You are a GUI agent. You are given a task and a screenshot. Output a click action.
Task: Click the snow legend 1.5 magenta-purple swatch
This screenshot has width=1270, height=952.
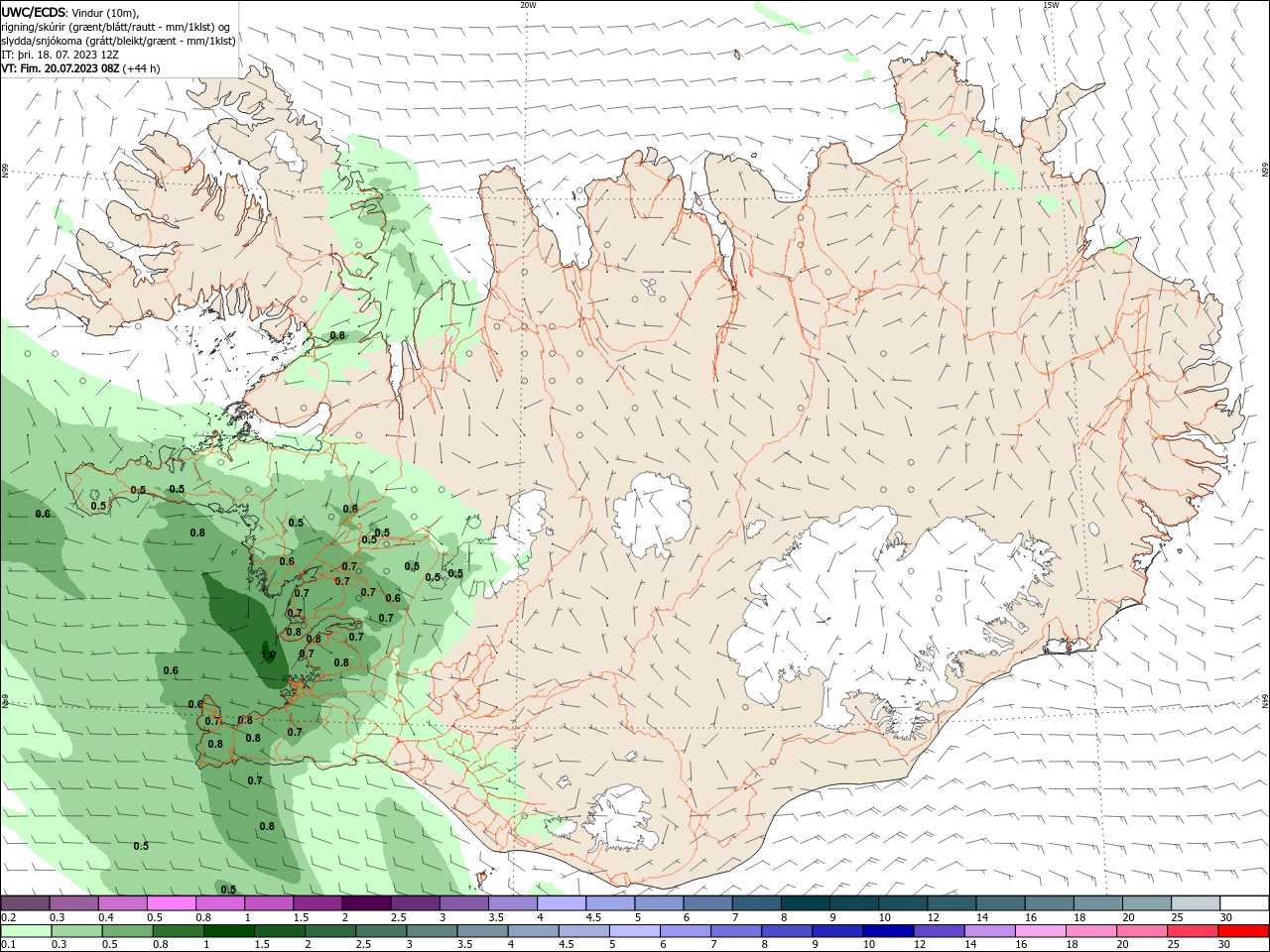pyautogui.click(x=317, y=903)
